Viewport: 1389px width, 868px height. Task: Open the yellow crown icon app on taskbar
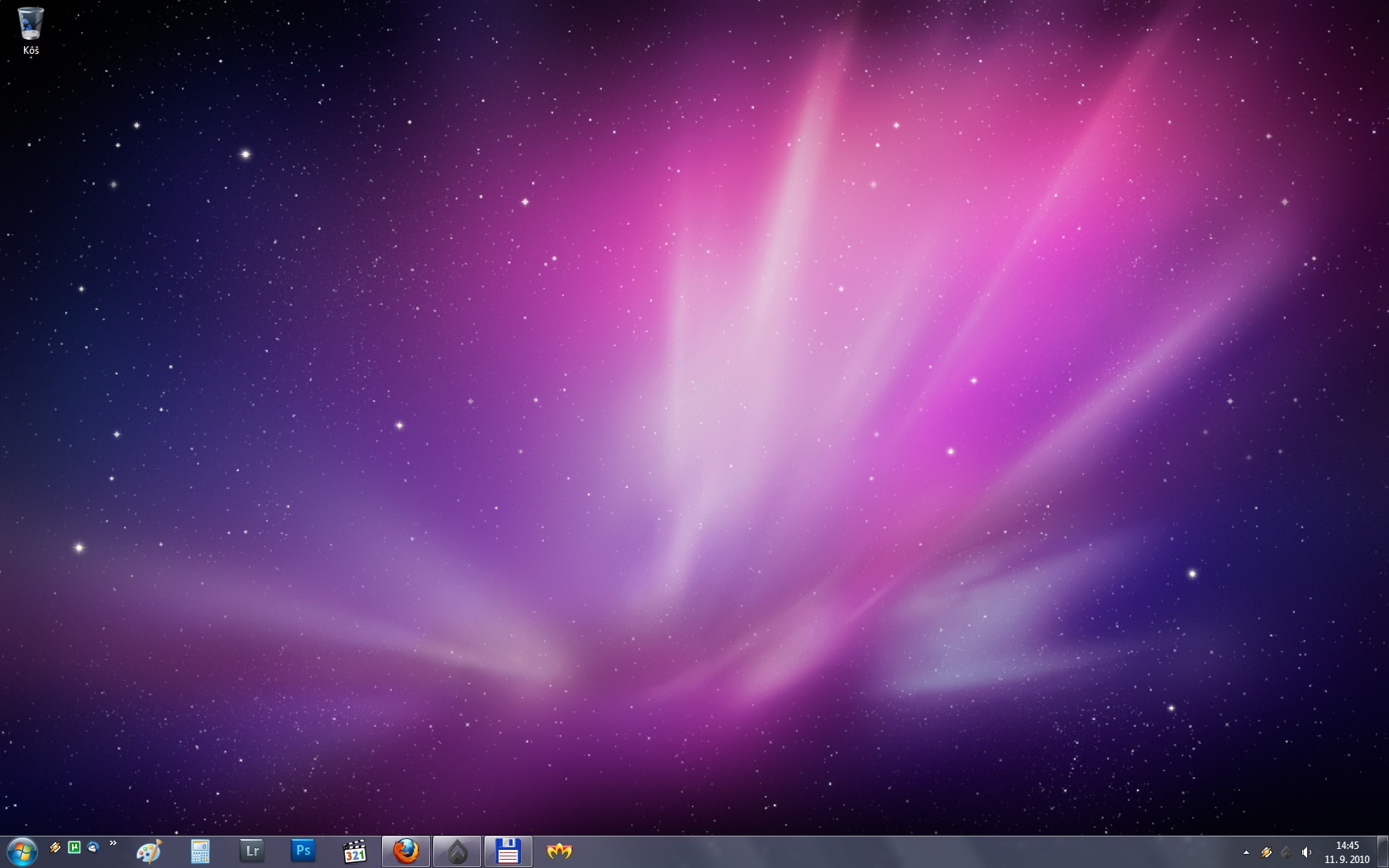[560, 851]
